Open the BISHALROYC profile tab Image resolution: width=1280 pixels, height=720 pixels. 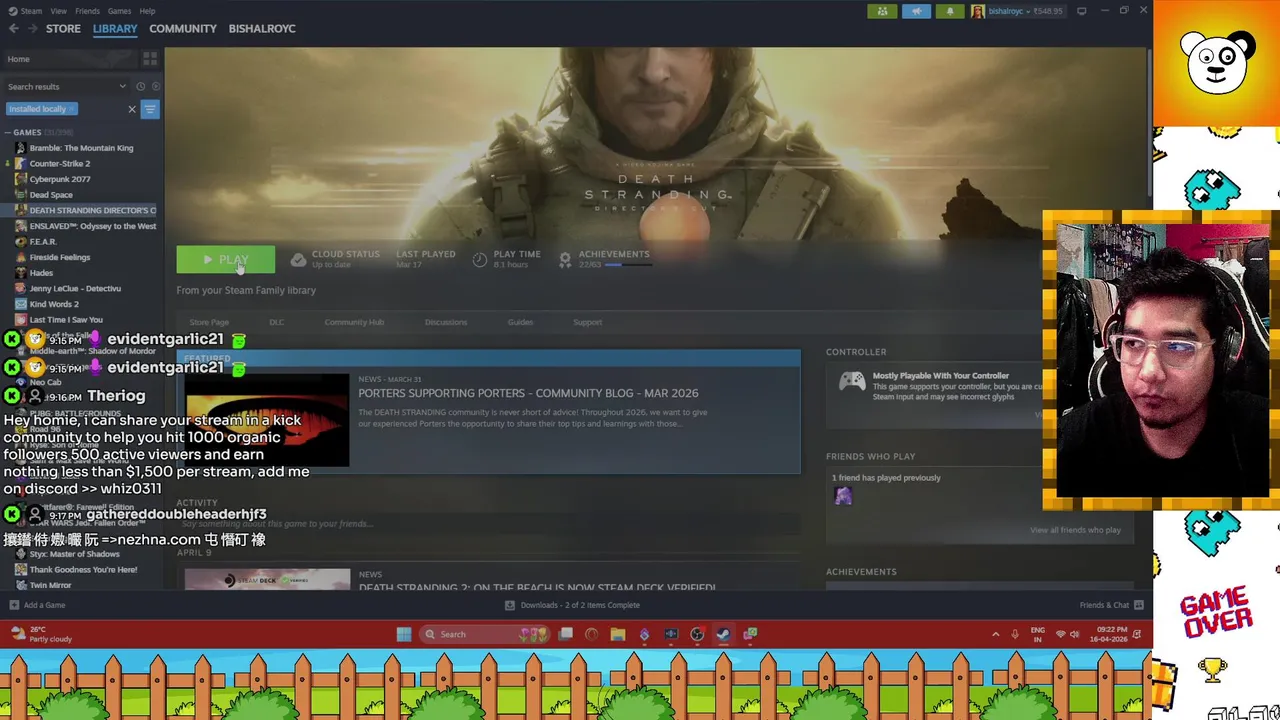click(262, 28)
